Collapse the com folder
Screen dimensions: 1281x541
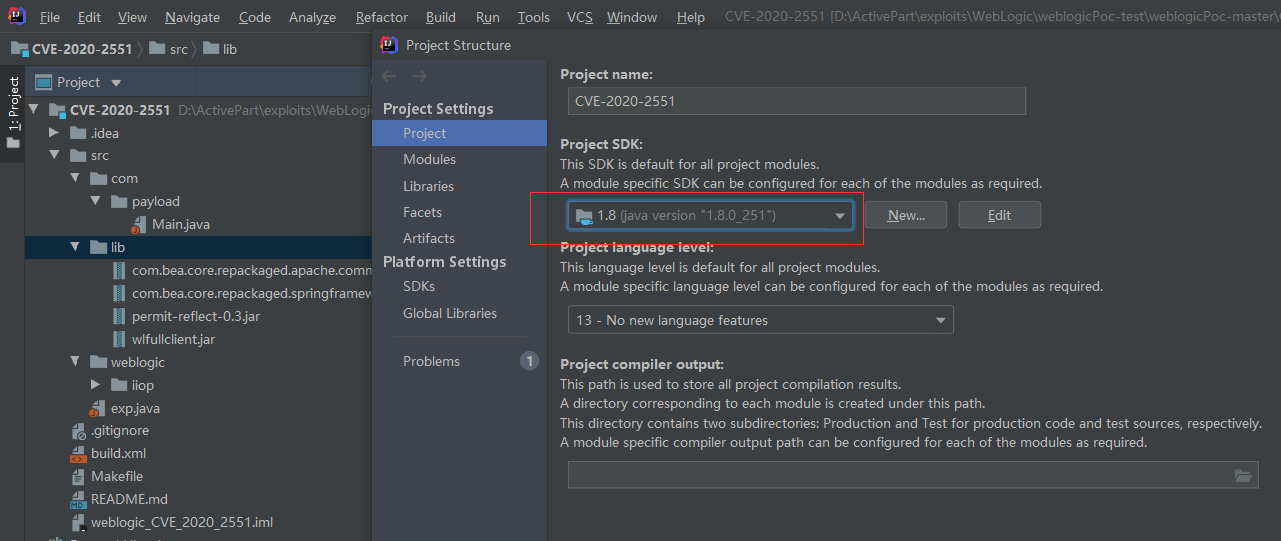tap(74, 179)
